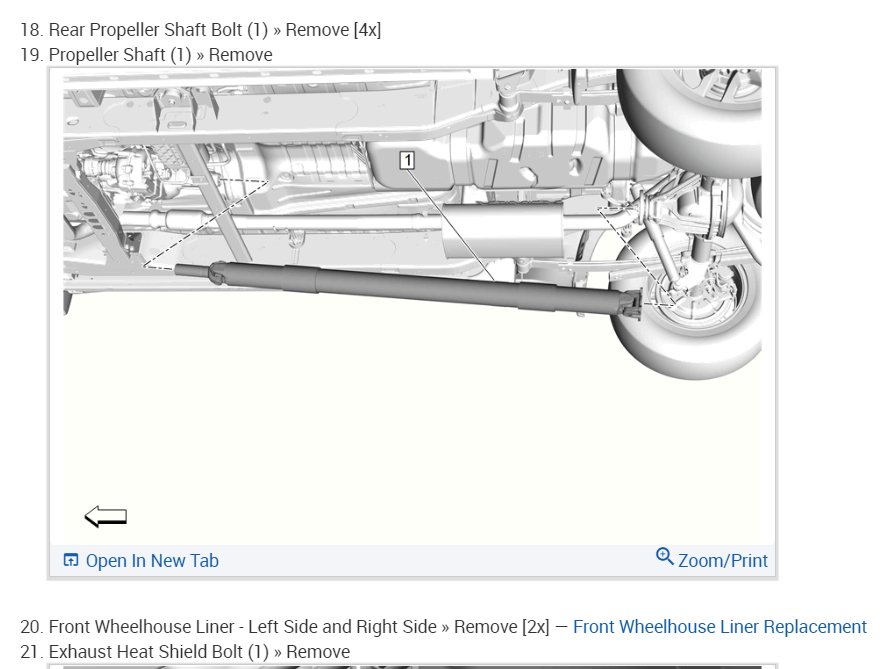
Task: Click the magnifier icon beside Zoom/Print
Action: point(664,557)
